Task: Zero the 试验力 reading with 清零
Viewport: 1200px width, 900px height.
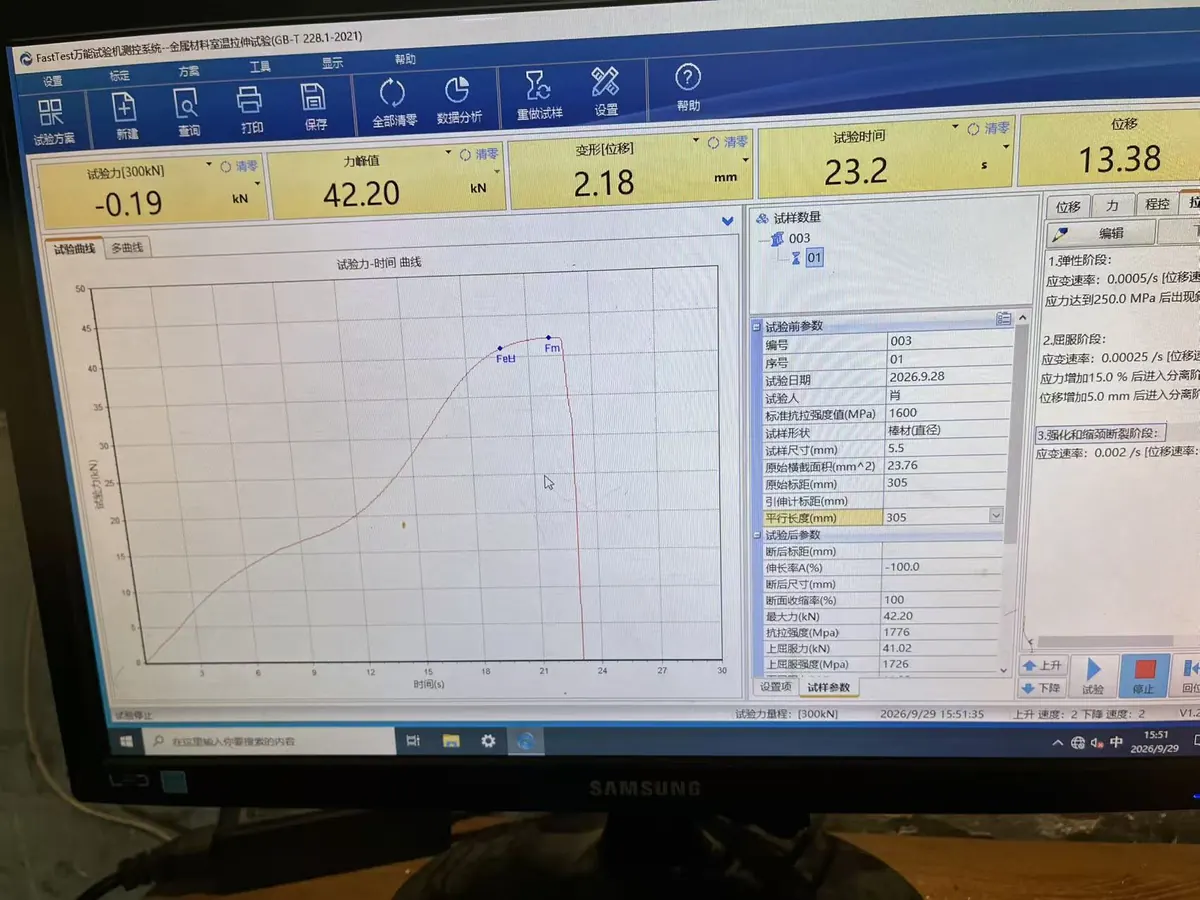Action: click(x=239, y=167)
